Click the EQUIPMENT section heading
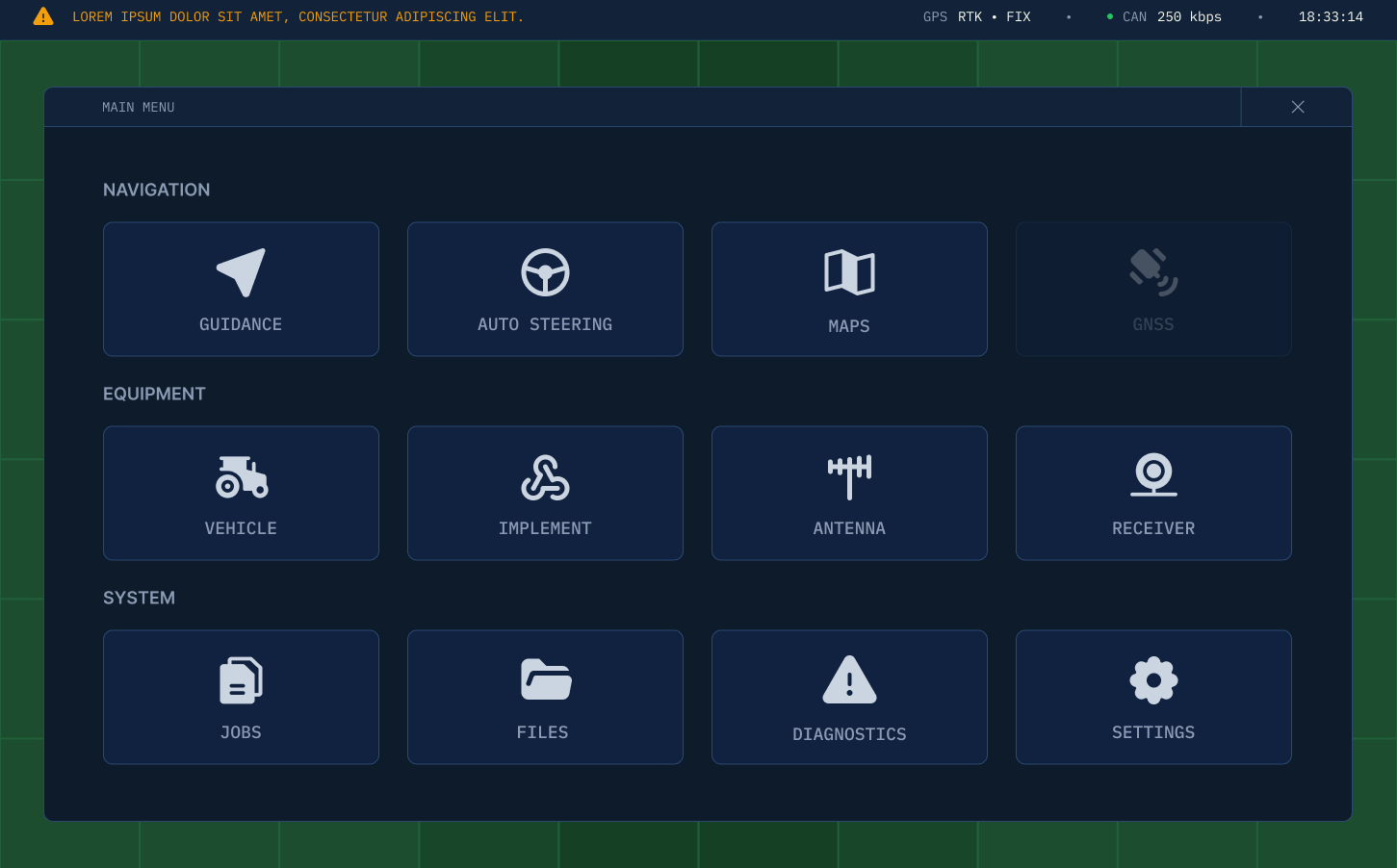Viewport: 1397px width, 868px height. pos(154,394)
